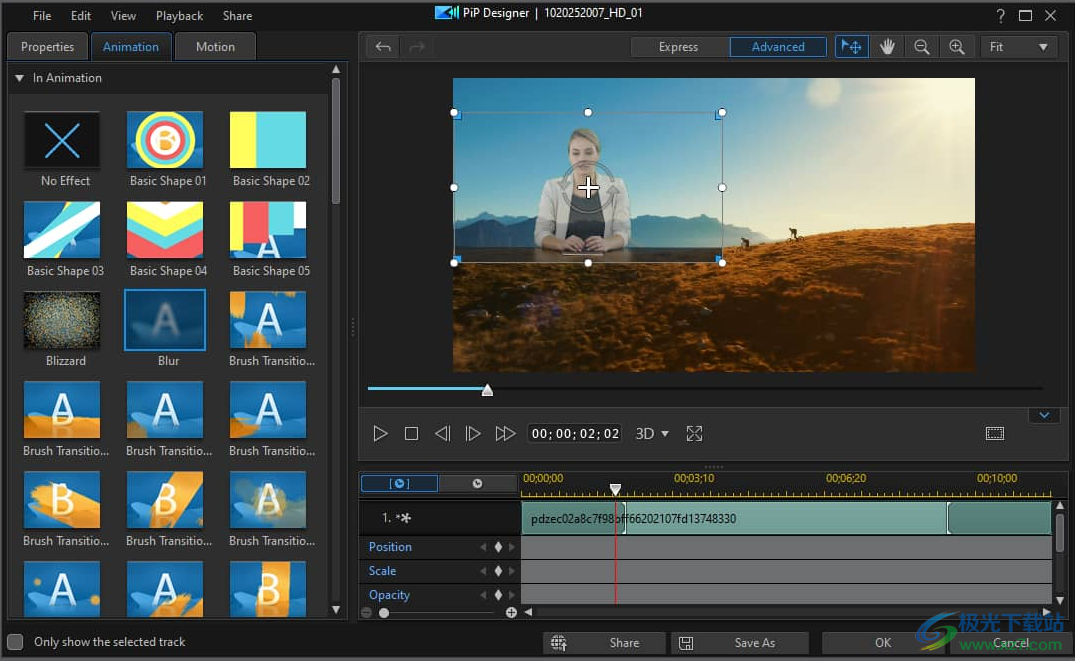1075x661 pixels.
Task: Step to the previous frame
Action: click(442, 433)
